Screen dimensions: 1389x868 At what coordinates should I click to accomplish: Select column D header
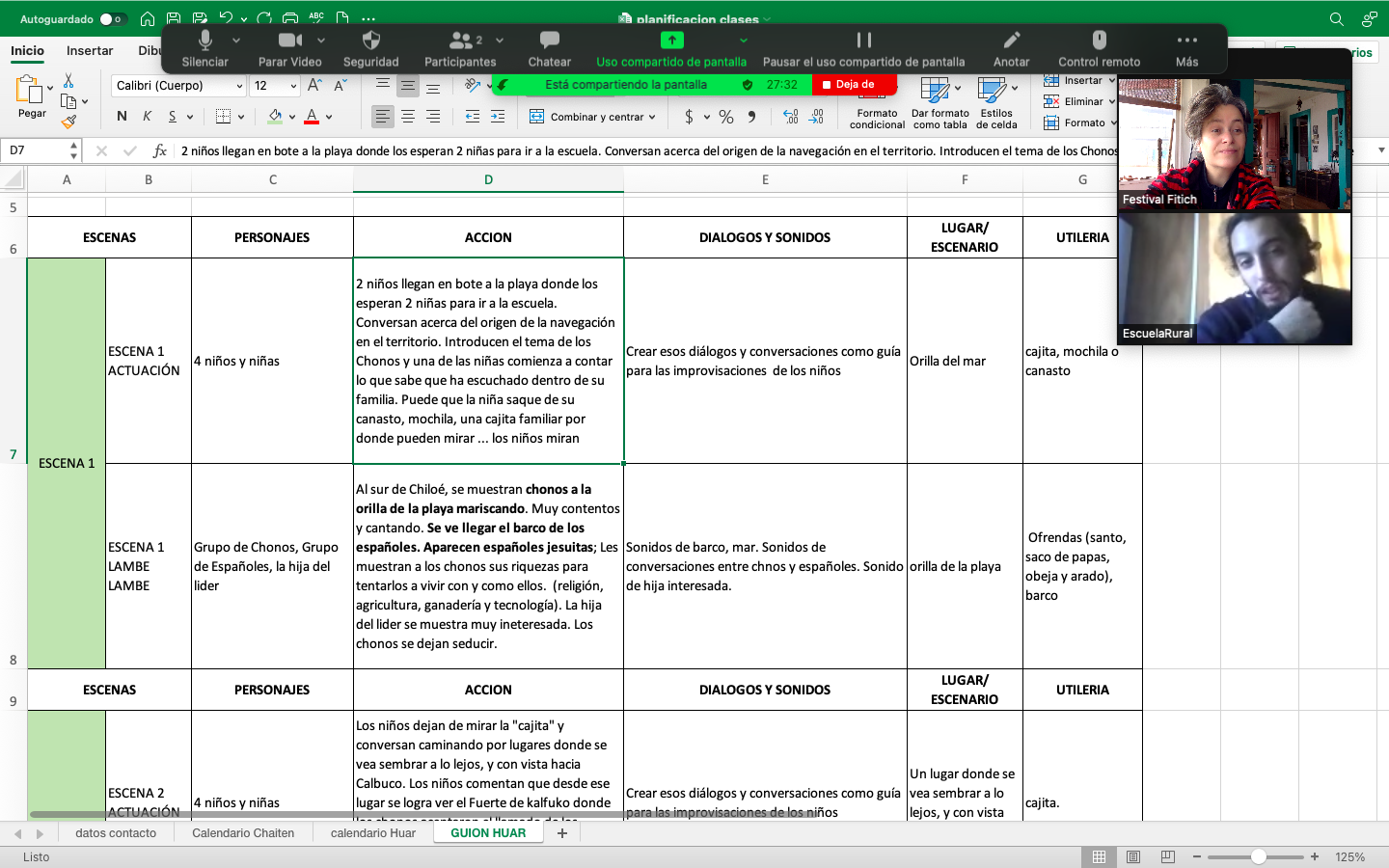coord(488,179)
